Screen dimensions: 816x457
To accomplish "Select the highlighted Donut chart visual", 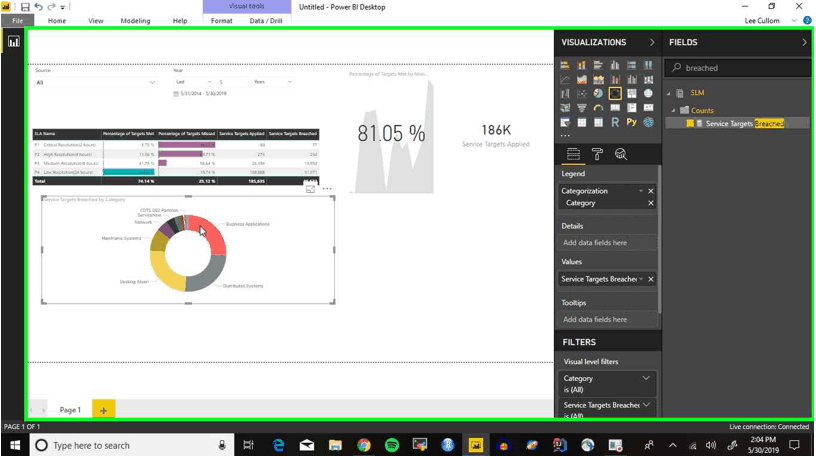I will tap(615, 94).
